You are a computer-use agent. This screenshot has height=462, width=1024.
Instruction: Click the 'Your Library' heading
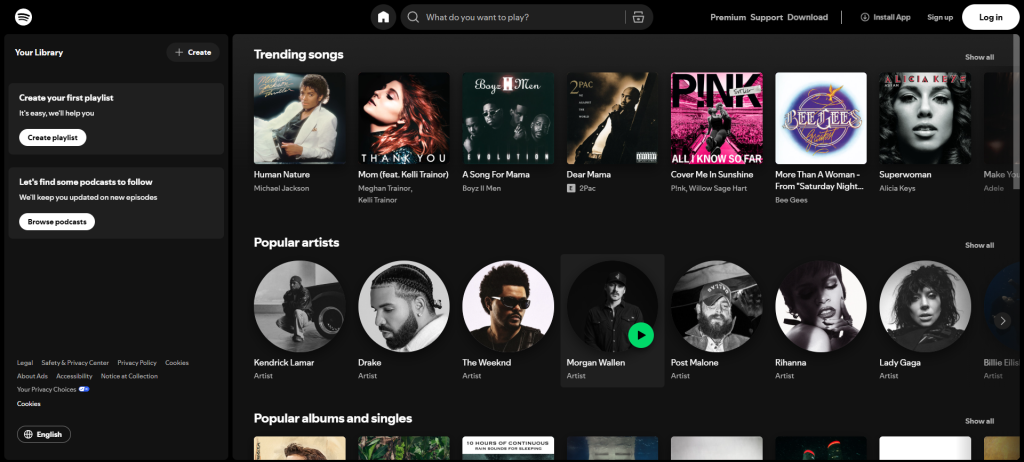pyautogui.click(x=39, y=52)
